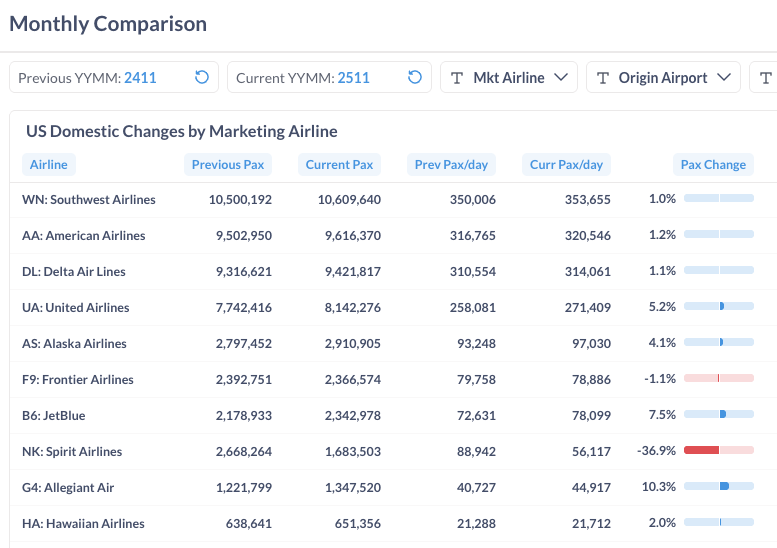Open the partially visible filter at far right
The width and height of the screenshot is (777, 548).
click(x=765, y=78)
